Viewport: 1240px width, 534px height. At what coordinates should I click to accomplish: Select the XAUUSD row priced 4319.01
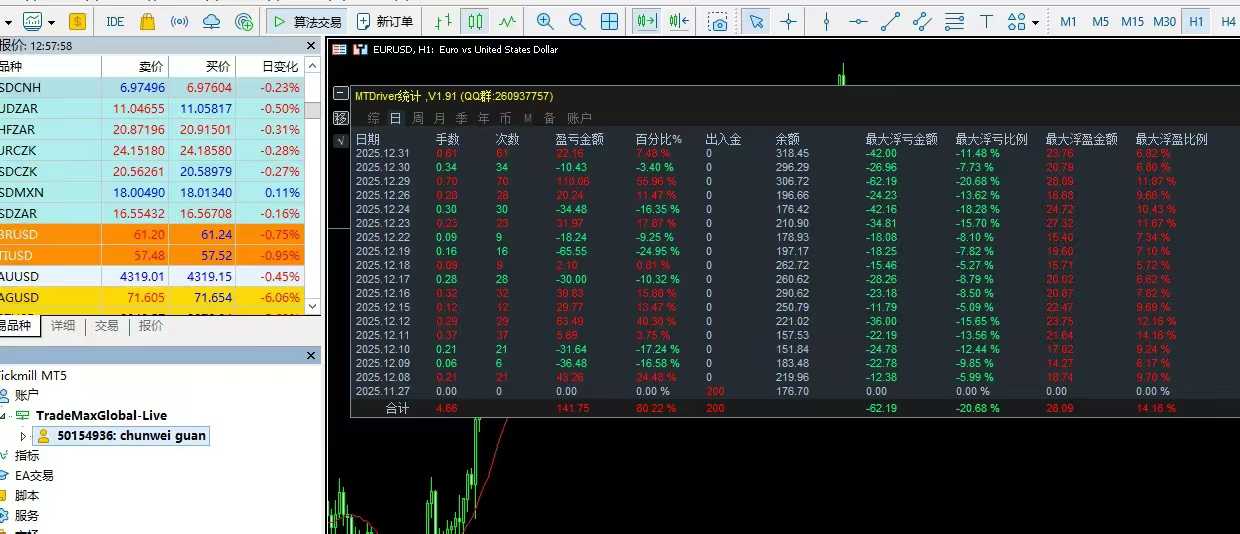coord(152,276)
